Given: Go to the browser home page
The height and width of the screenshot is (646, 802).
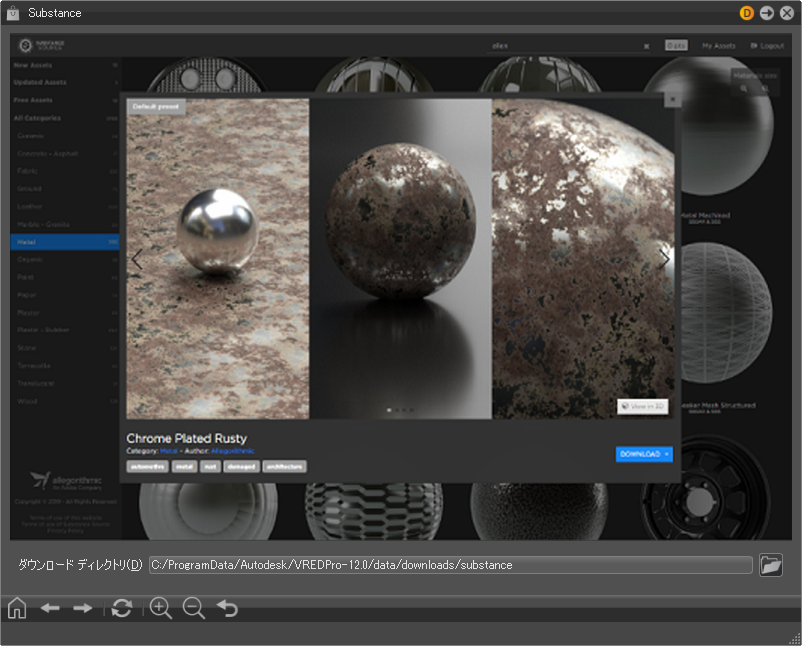Looking at the screenshot, I should pos(17,608).
